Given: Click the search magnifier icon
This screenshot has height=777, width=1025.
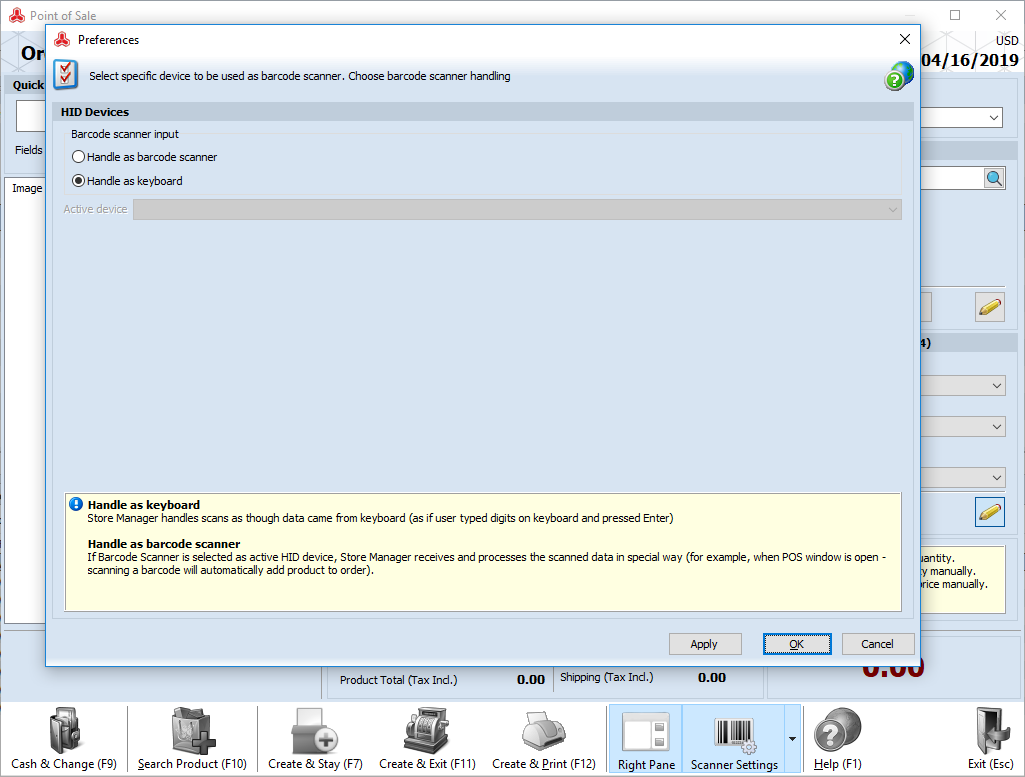Looking at the screenshot, I should [994, 178].
